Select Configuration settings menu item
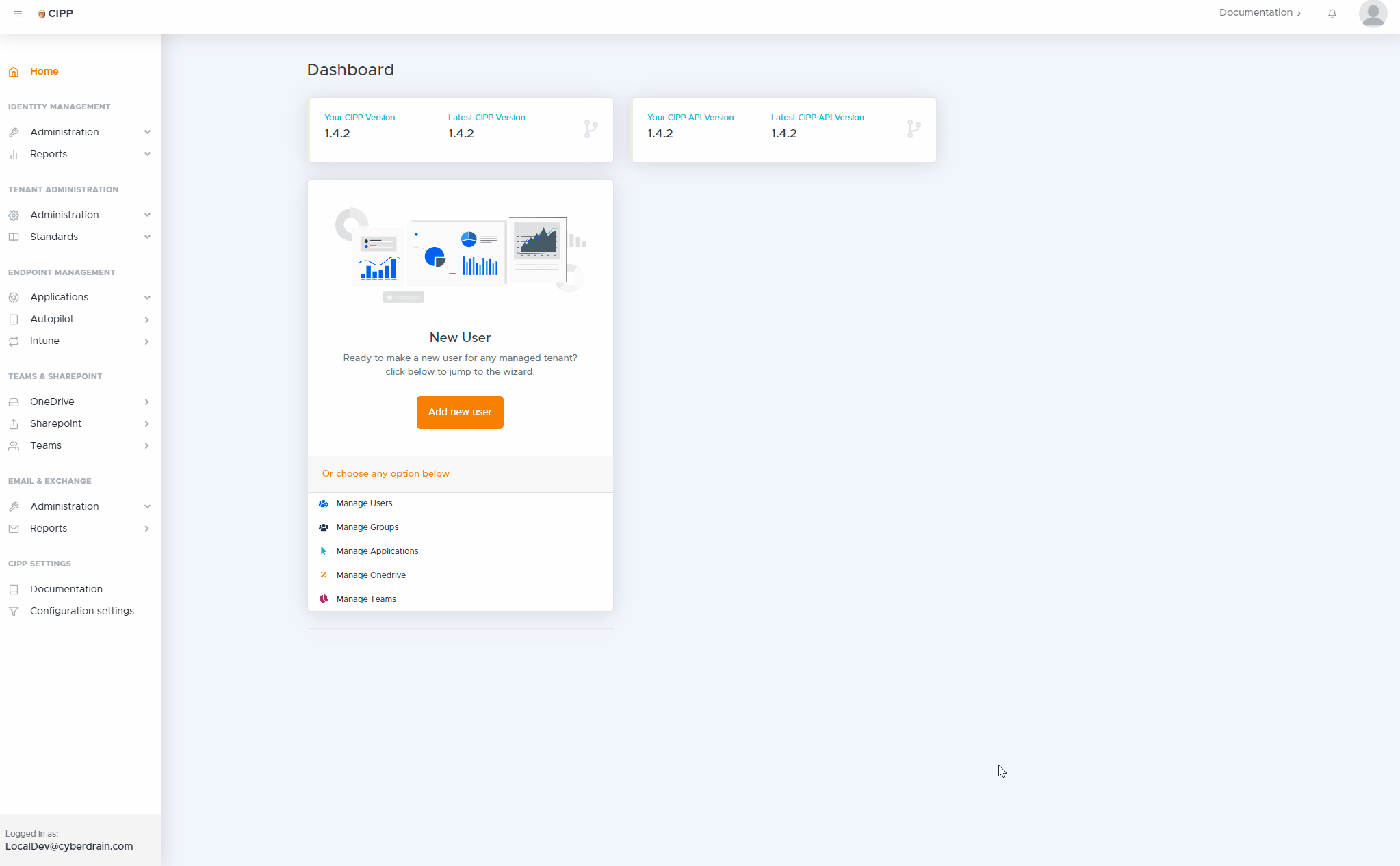Screen dimensions: 1400x866 pos(82,610)
